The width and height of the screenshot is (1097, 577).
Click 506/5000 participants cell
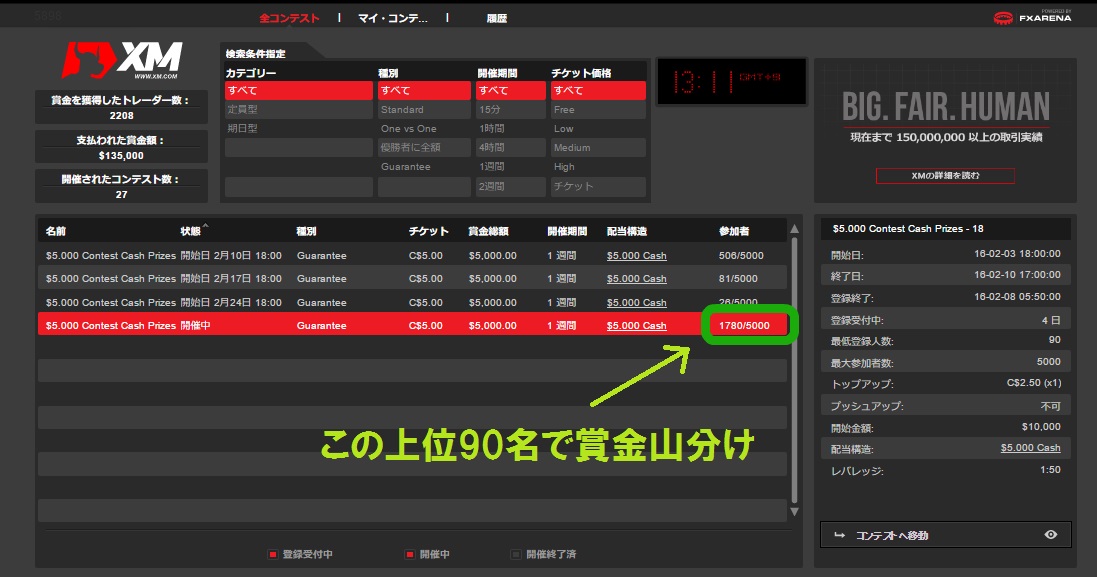[x=741, y=256]
